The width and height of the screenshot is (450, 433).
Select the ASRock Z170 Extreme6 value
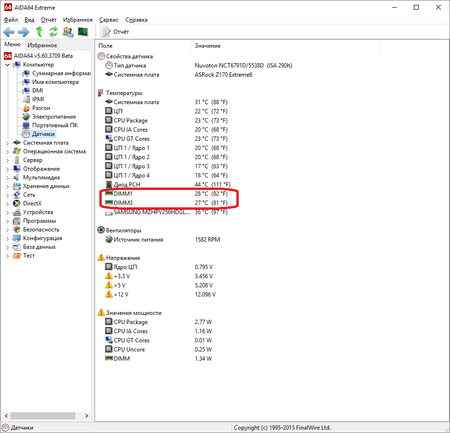click(x=224, y=75)
